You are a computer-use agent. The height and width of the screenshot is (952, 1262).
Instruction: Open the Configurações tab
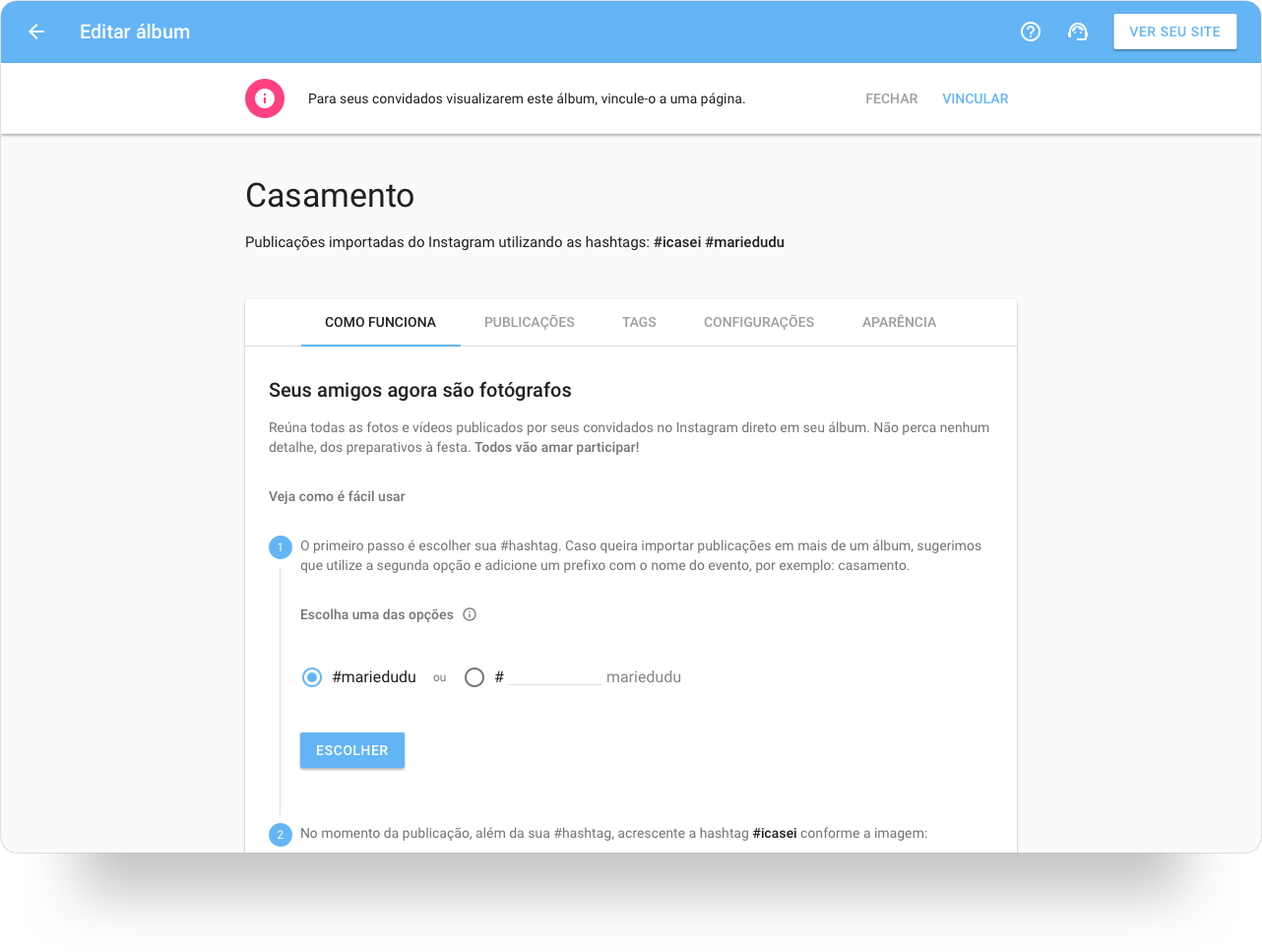(759, 322)
